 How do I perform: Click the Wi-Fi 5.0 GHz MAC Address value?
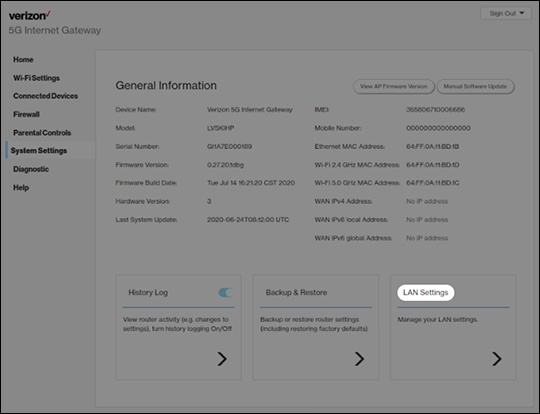(433, 183)
